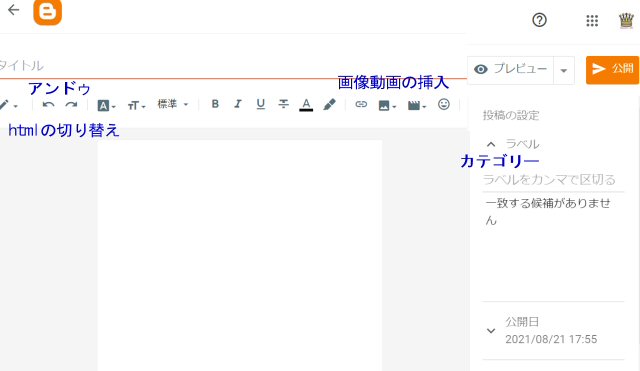Collapse the ラベル section
Viewport: 640px width, 371px height.
(x=491, y=144)
